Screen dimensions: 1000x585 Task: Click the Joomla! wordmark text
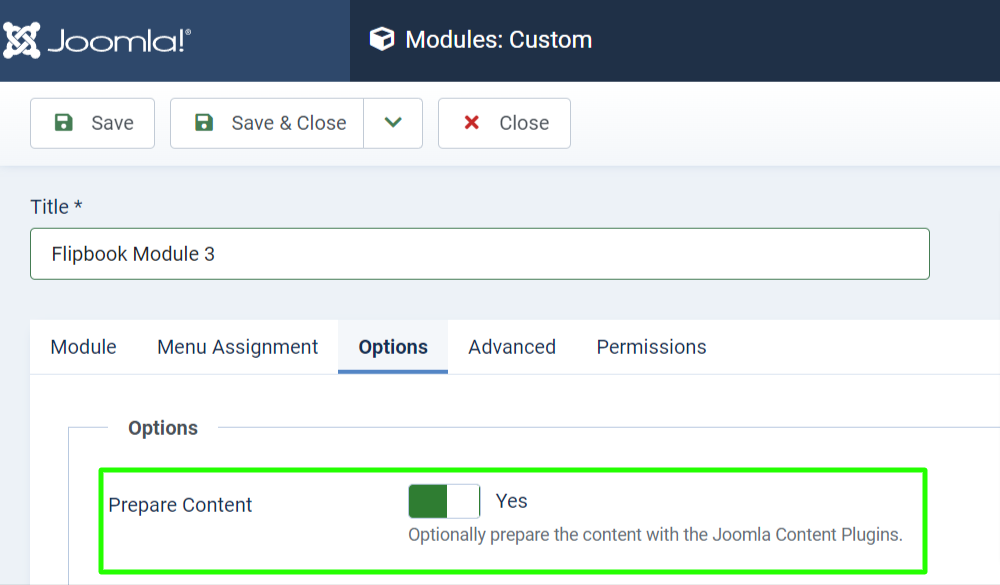119,41
